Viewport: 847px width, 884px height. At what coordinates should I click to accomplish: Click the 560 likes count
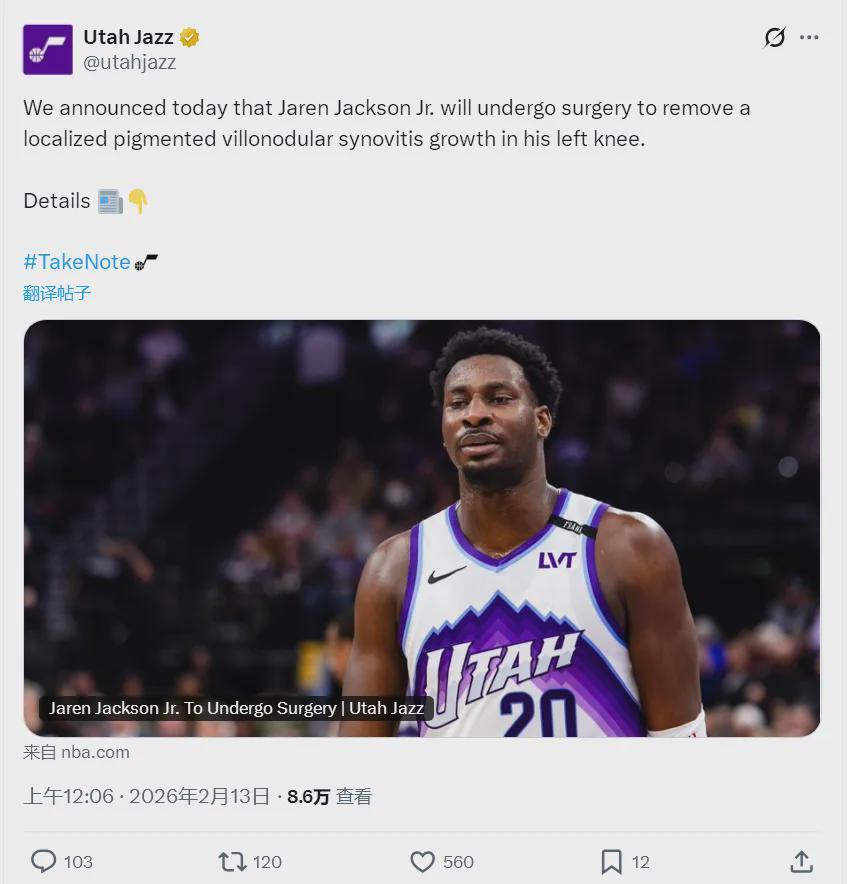click(x=458, y=862)
